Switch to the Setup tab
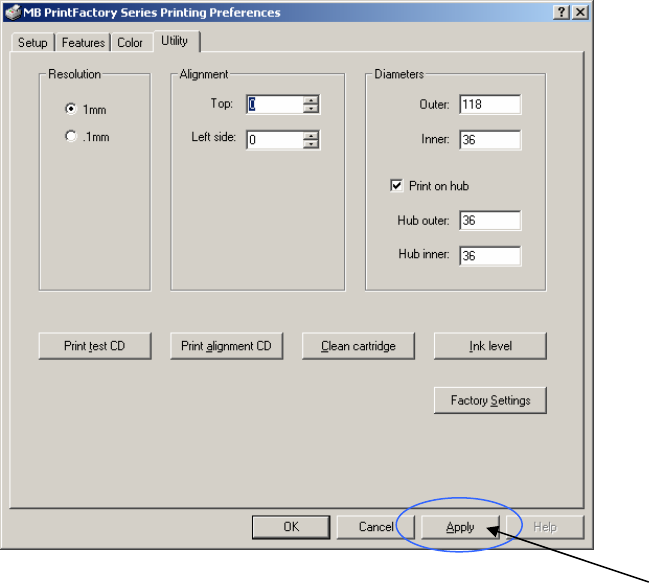 point(33,42)
